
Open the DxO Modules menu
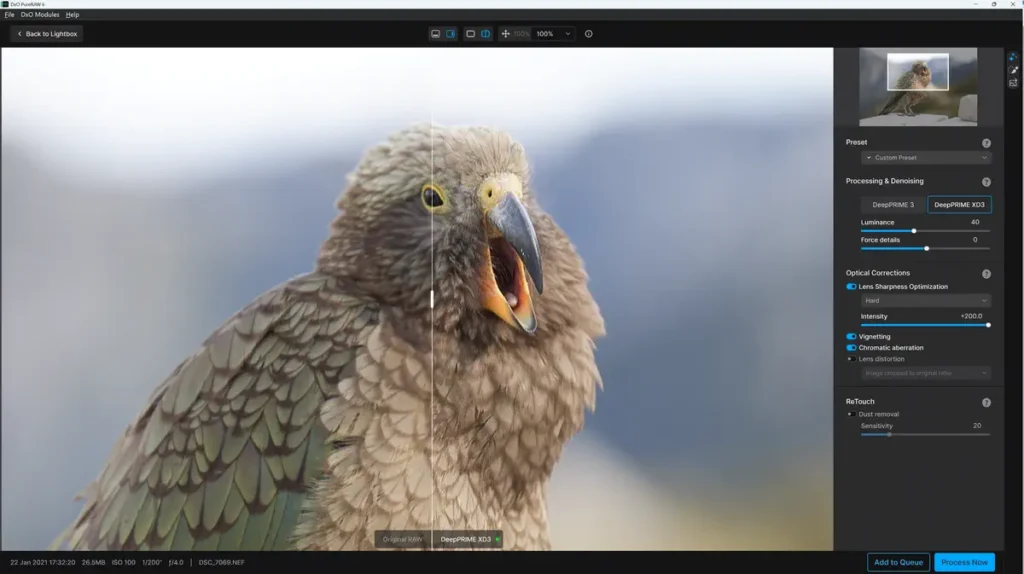40,15
